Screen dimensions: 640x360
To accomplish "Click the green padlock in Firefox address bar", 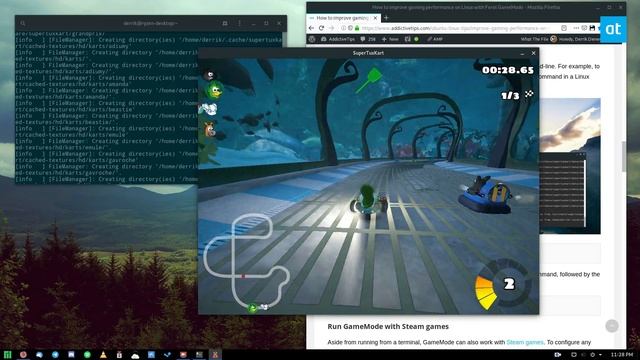I will (x=357, y=28).
